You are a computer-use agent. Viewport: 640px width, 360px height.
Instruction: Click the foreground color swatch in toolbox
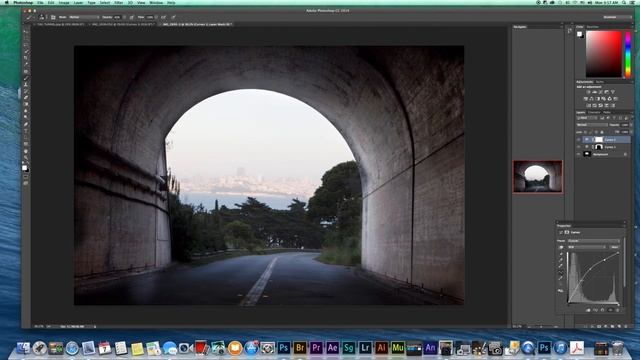click(x=24, y=167)
